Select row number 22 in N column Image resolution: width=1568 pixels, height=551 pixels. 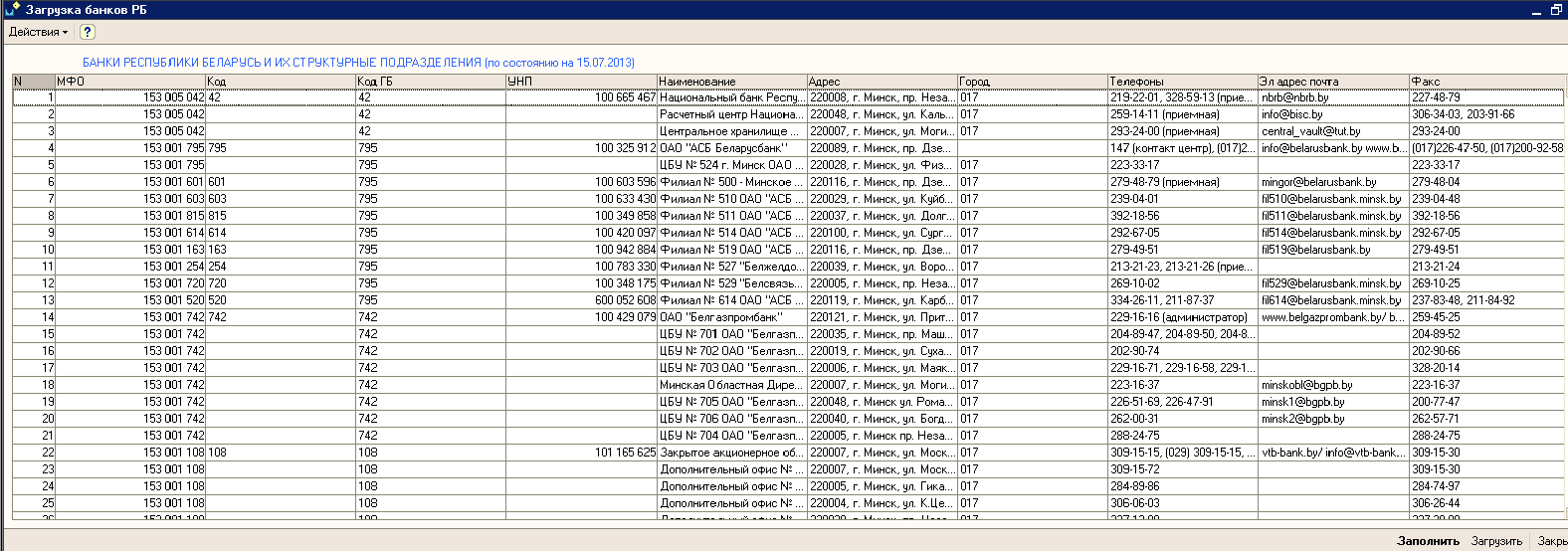click(x=33, y=453)
